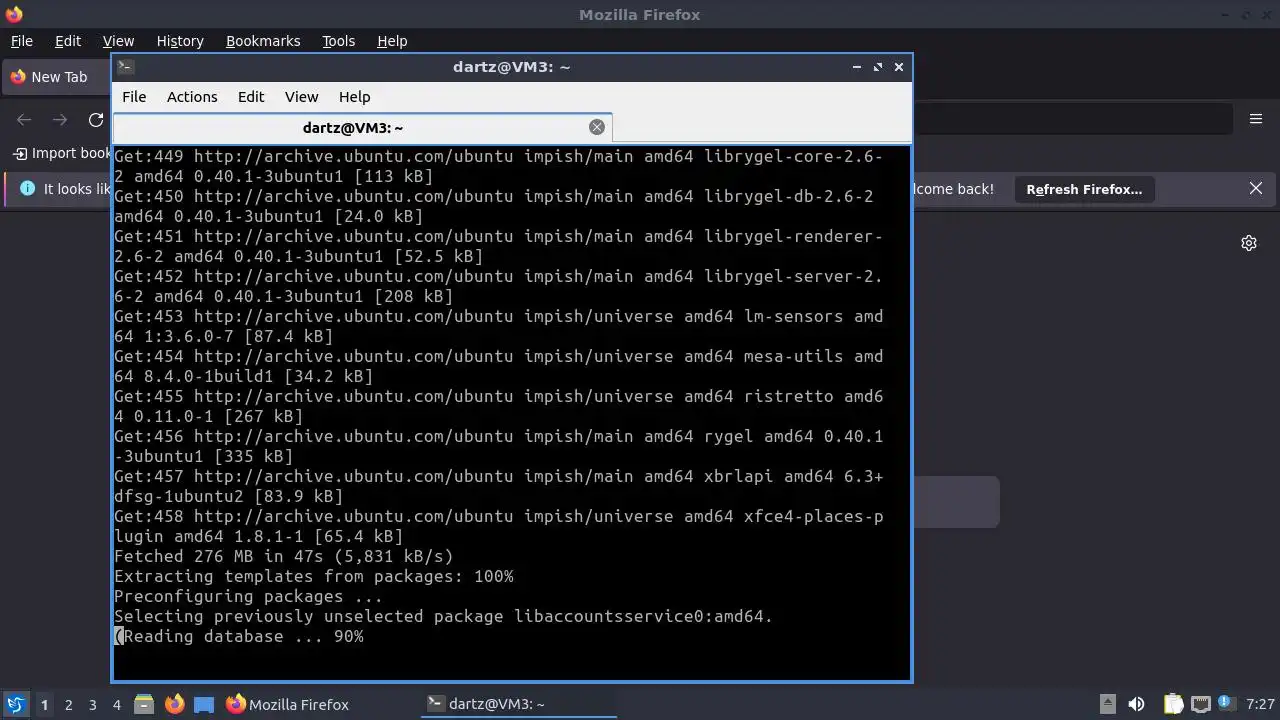Open the Firefox File menu
This screenshot has height=720, width=1280.
tap(21, 41)
